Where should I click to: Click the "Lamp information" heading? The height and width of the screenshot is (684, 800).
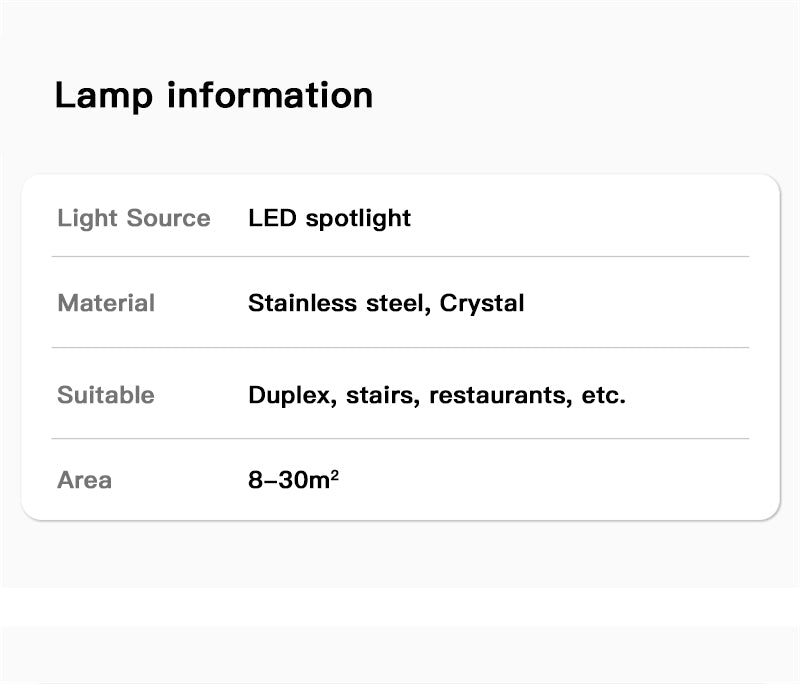click(213, 96)
